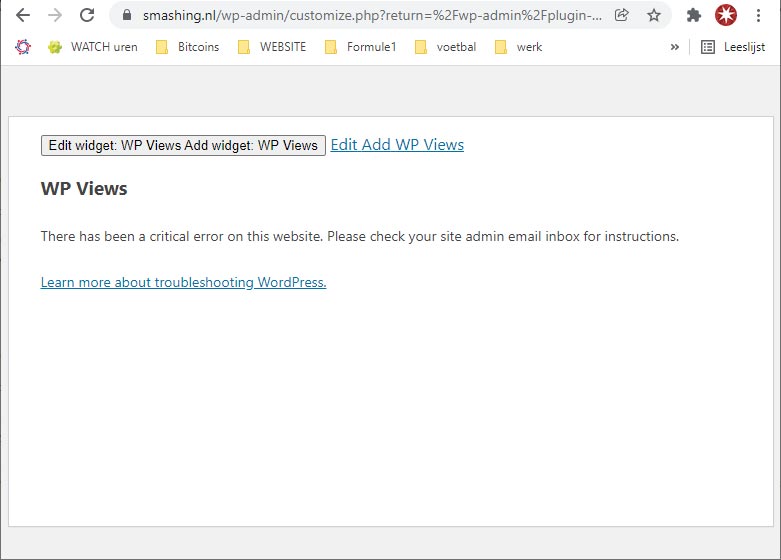Click the critical error message text

[360, 236]
